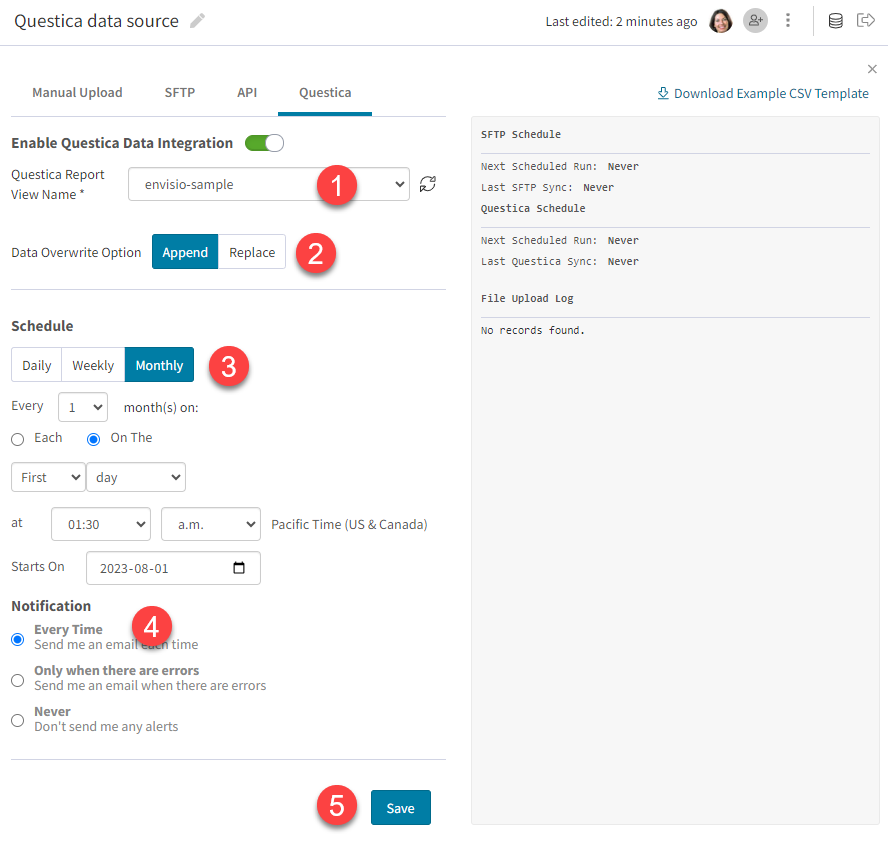Switch to the SFTP tab
The image size is (888, 858).
click(180, 92)
